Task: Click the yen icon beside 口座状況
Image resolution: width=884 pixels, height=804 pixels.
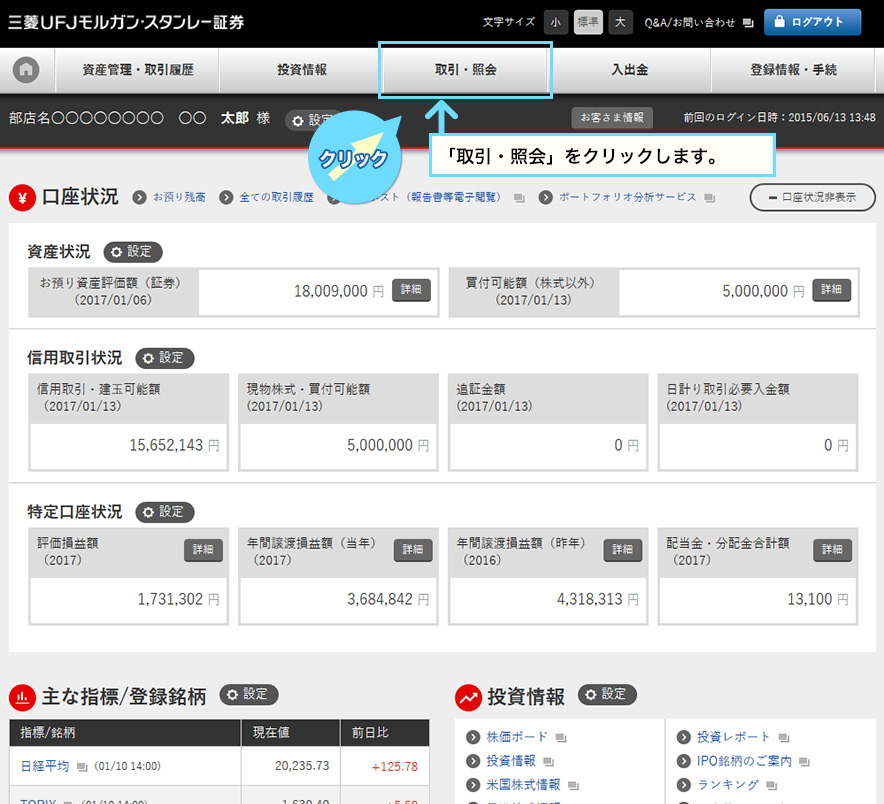Action: (22, 197)
